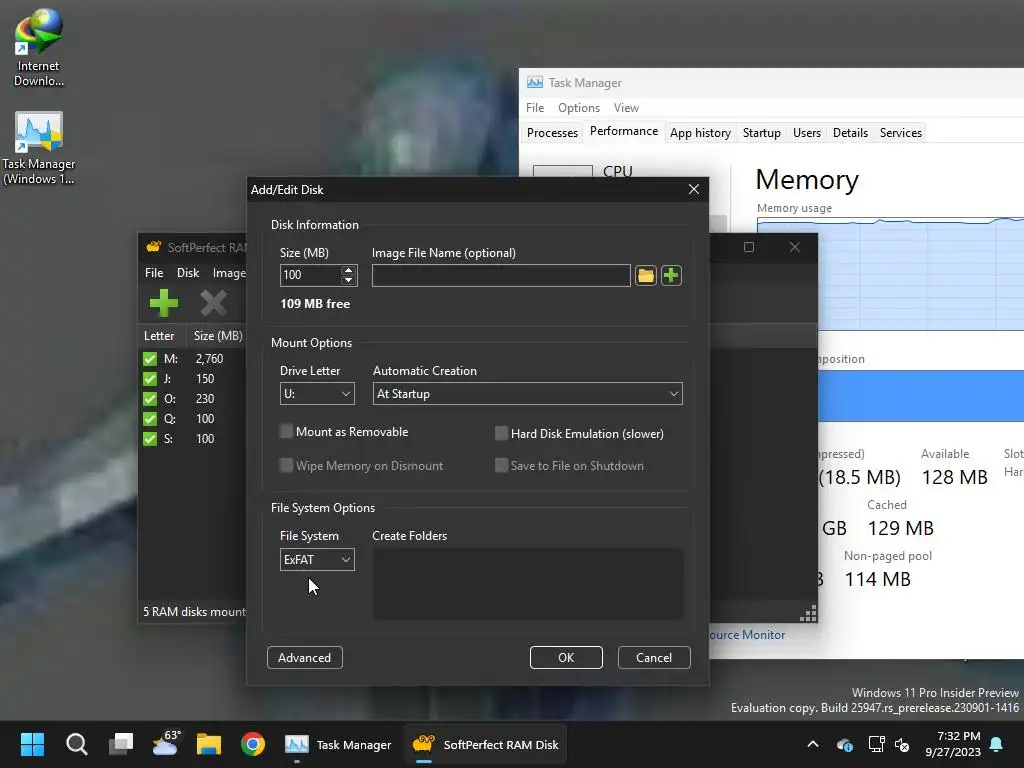This screenshot has height=768, width=1024.
Task: Click the Task Manager title bar icon
Action: click(535, 82)
